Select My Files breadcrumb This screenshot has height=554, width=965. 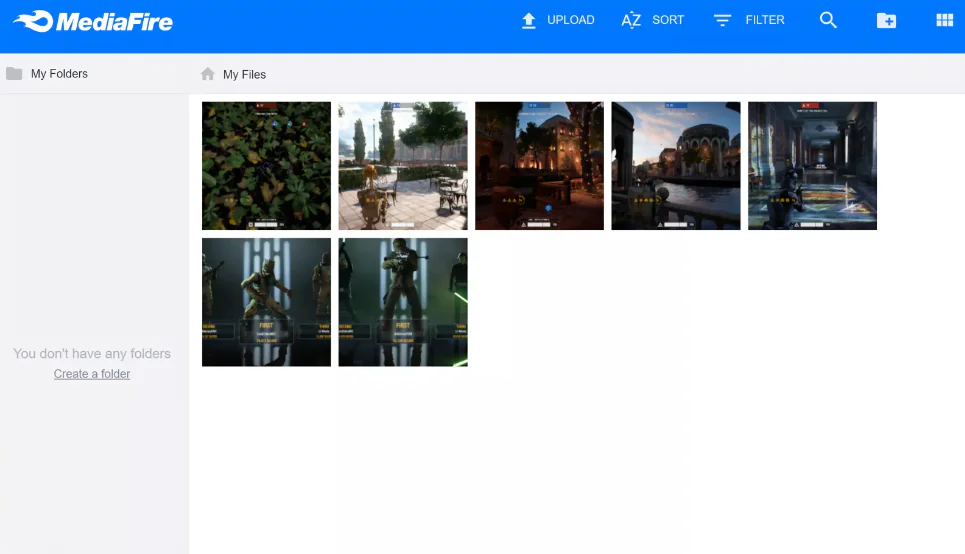pos(244,74)
